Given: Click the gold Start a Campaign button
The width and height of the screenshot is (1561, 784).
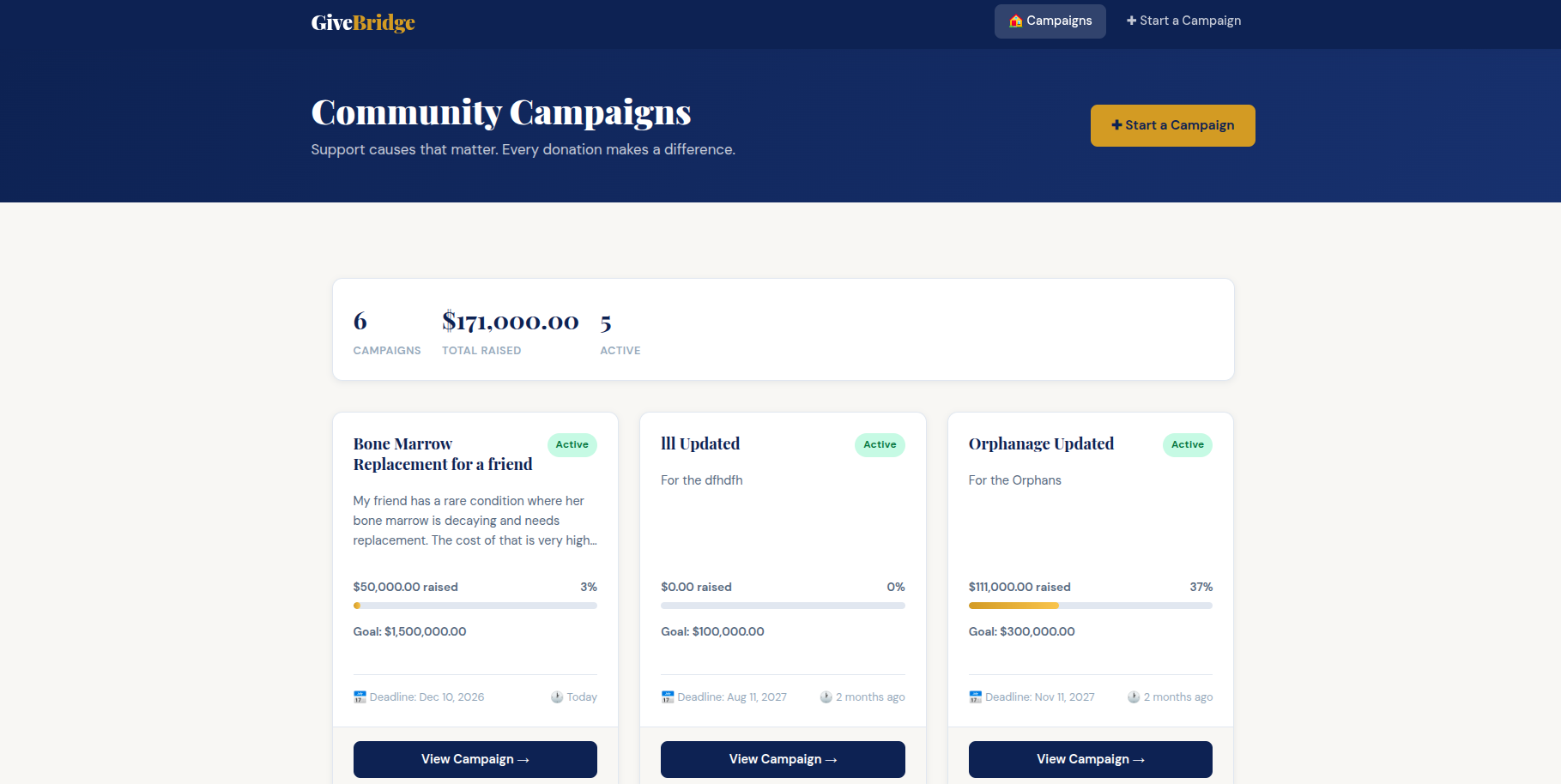Looking at the screenshot, I should point(1172,125).
